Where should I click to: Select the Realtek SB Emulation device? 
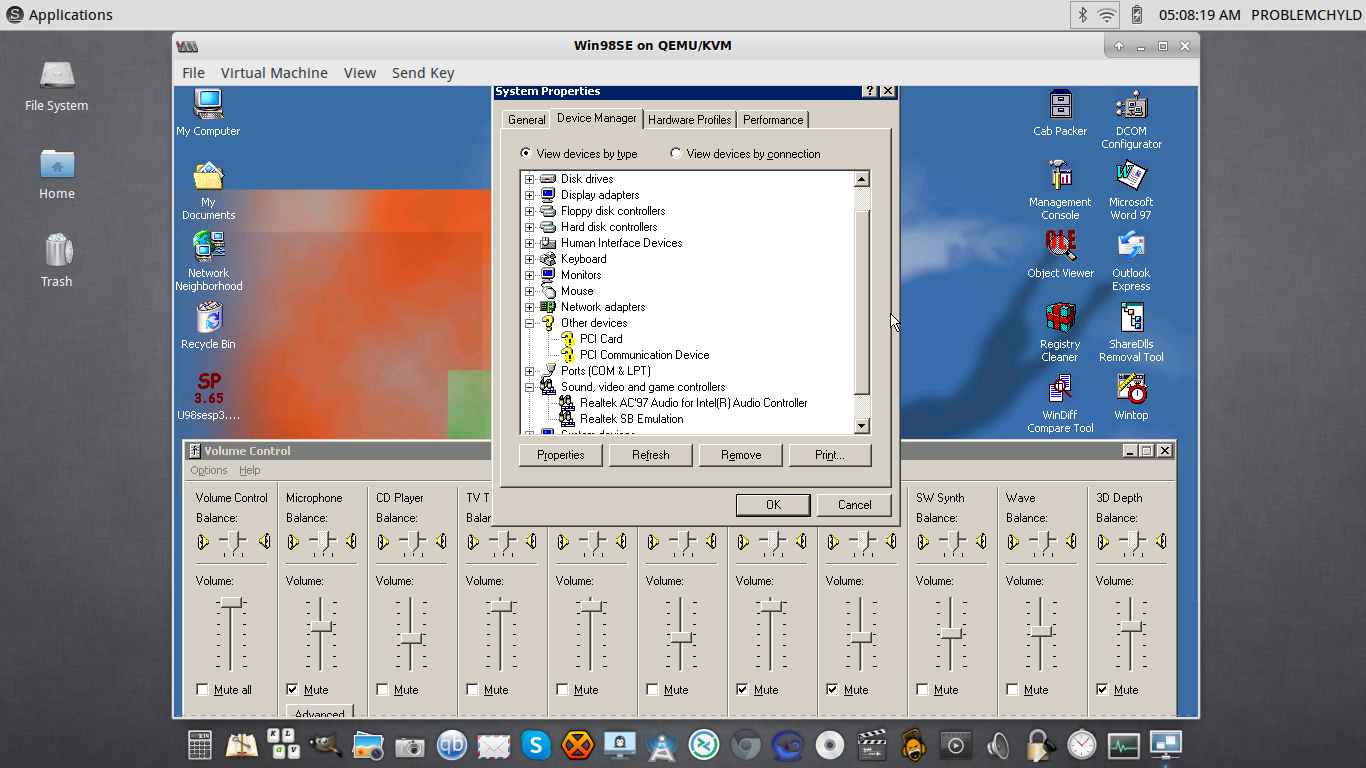pos(631,419)
